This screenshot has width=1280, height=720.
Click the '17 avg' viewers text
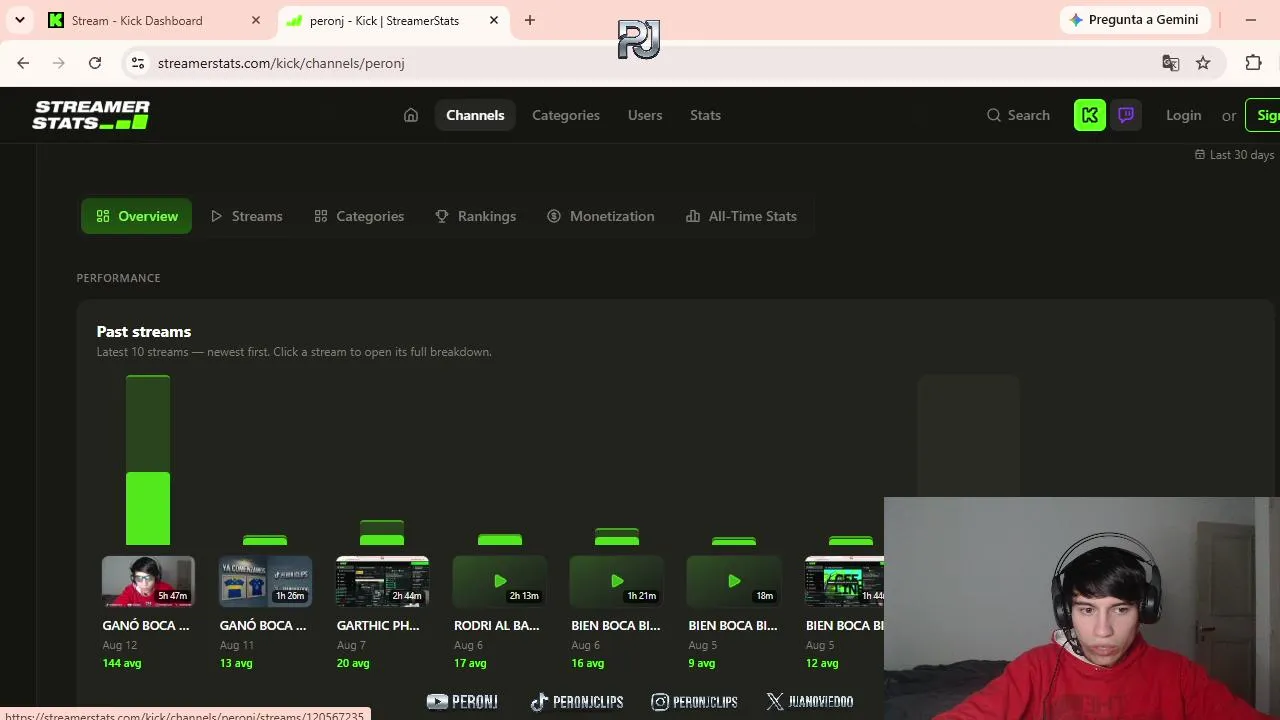pos(470,663)
